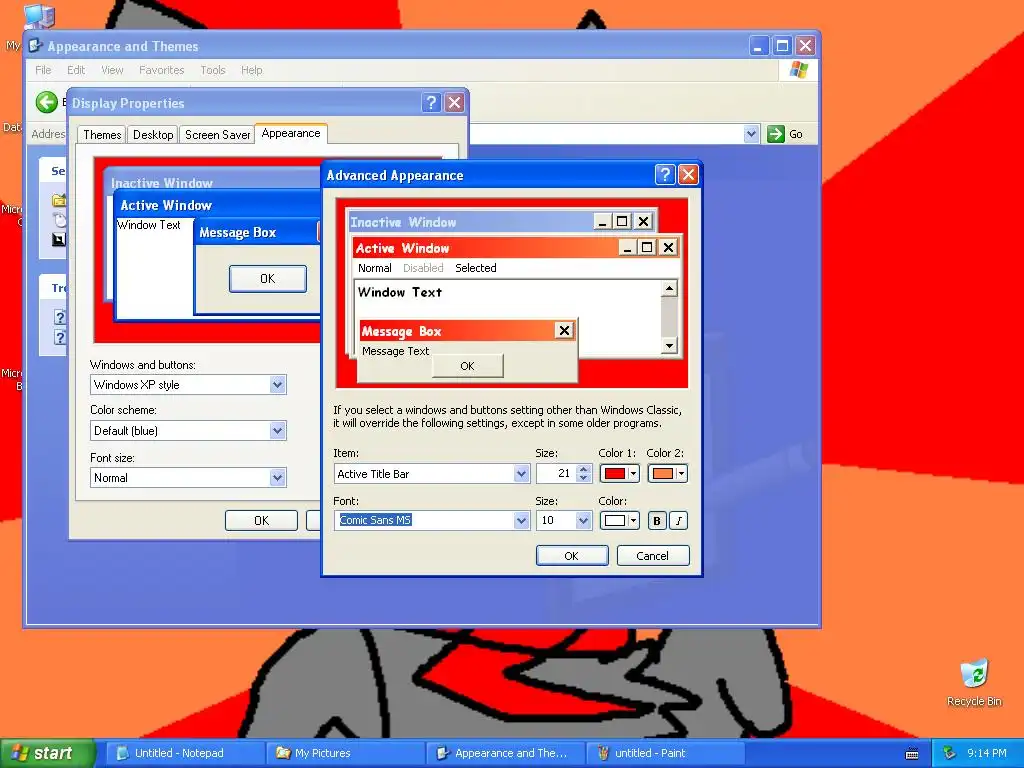The image size is (1024, 768).
Task: Click the keyboard icon in system tray
Action: (x=912, y=754)
